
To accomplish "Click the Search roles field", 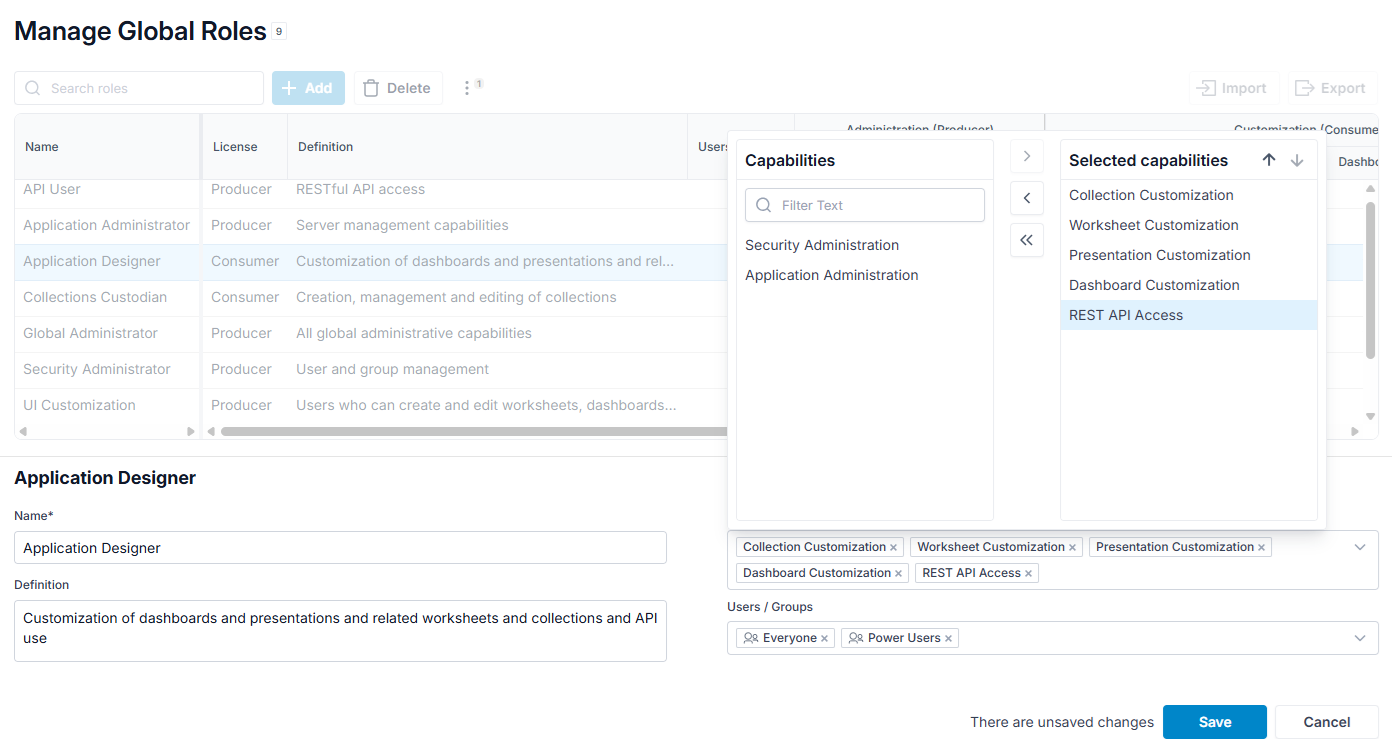I will click(139, 88).
